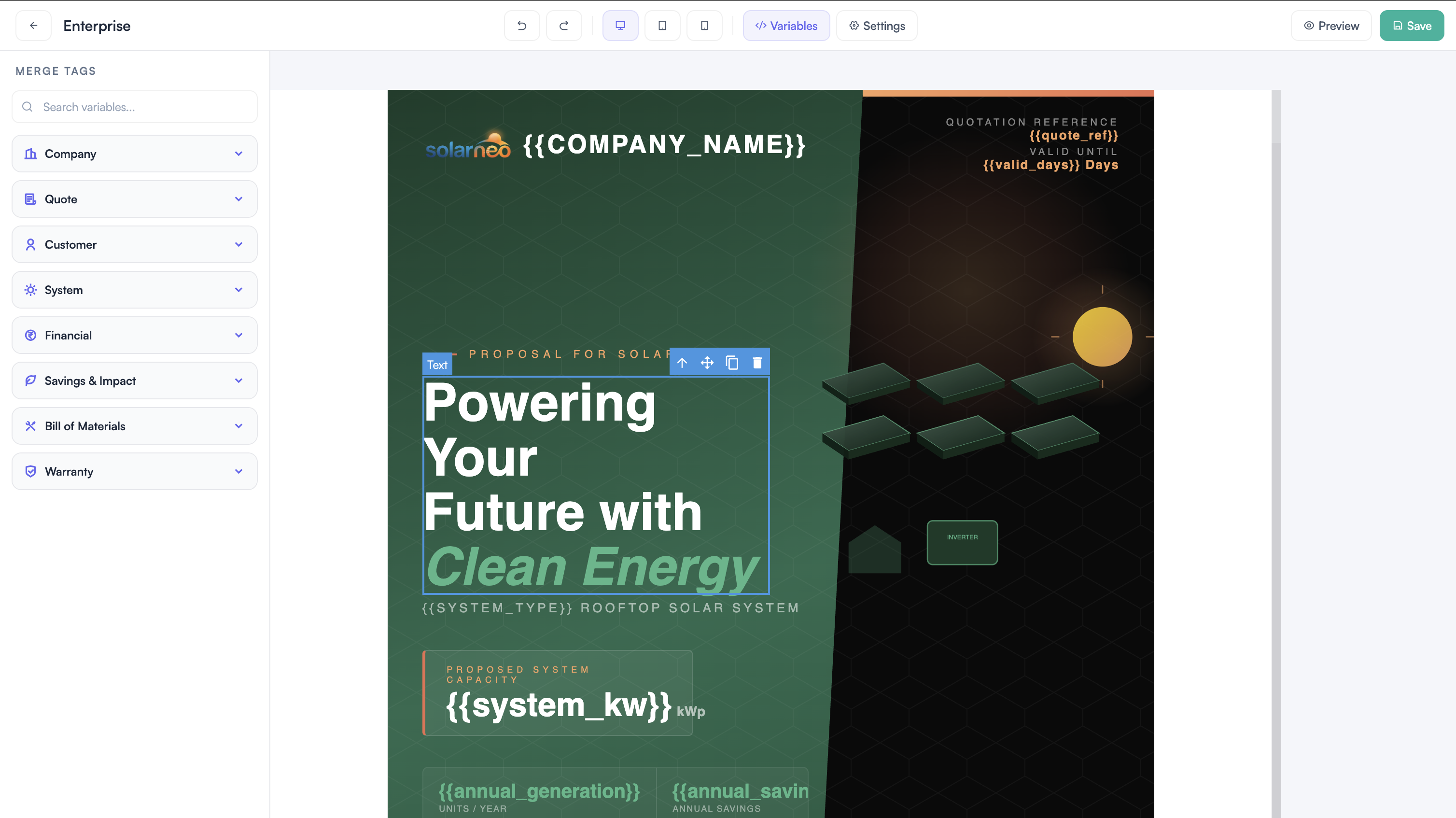The image size is (1456, 818).
Task: Redo the last edit
Action: point(563,26)
